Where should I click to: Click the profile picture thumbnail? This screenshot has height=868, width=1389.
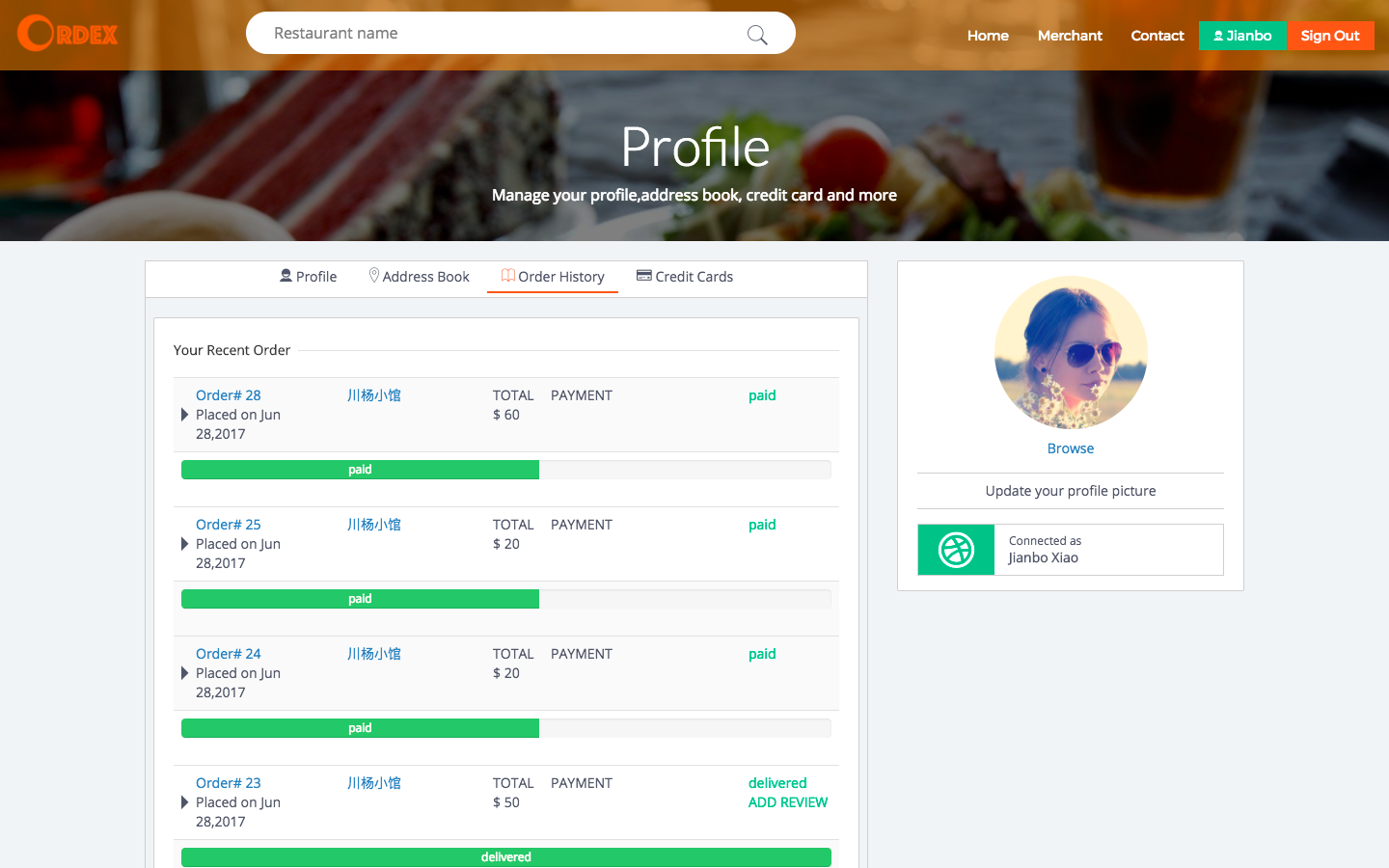coord(1071,353)
